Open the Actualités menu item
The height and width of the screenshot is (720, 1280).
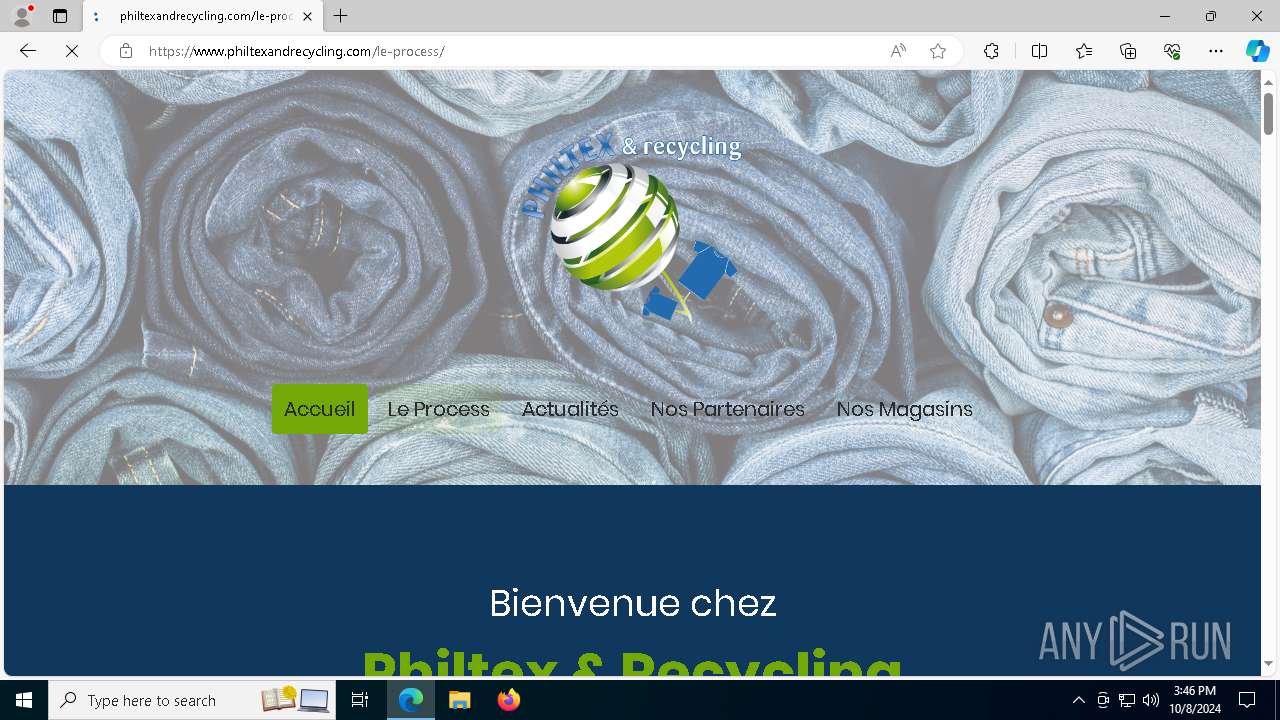tap(570, 409)
